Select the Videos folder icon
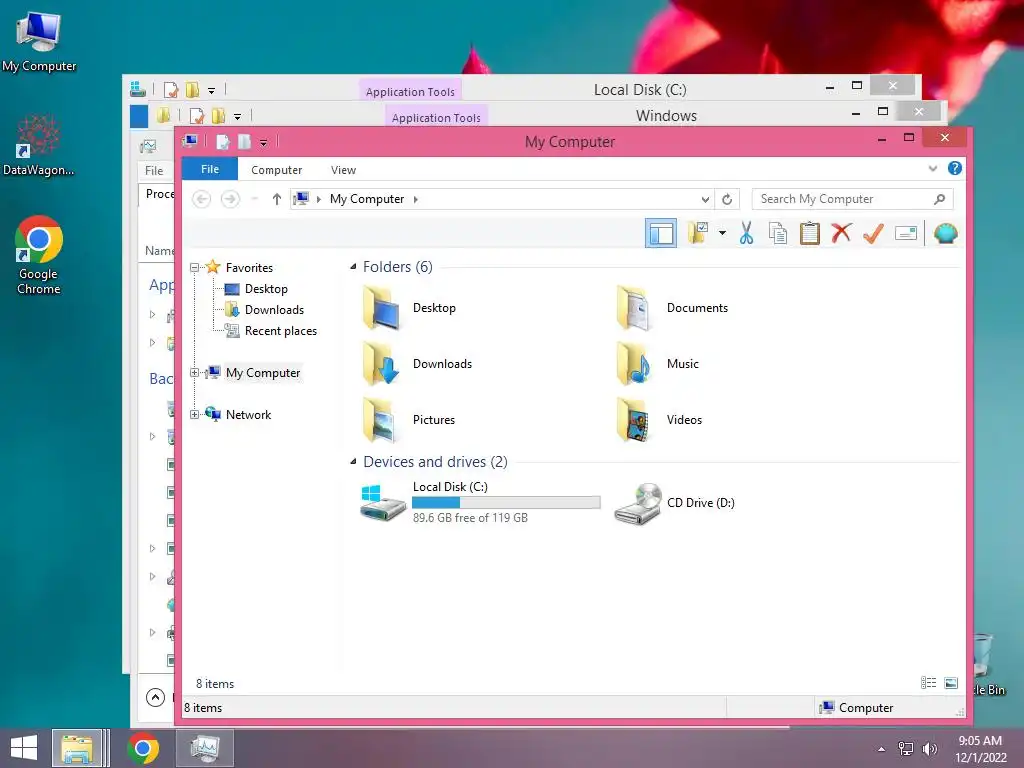 [x=634, y=420]
